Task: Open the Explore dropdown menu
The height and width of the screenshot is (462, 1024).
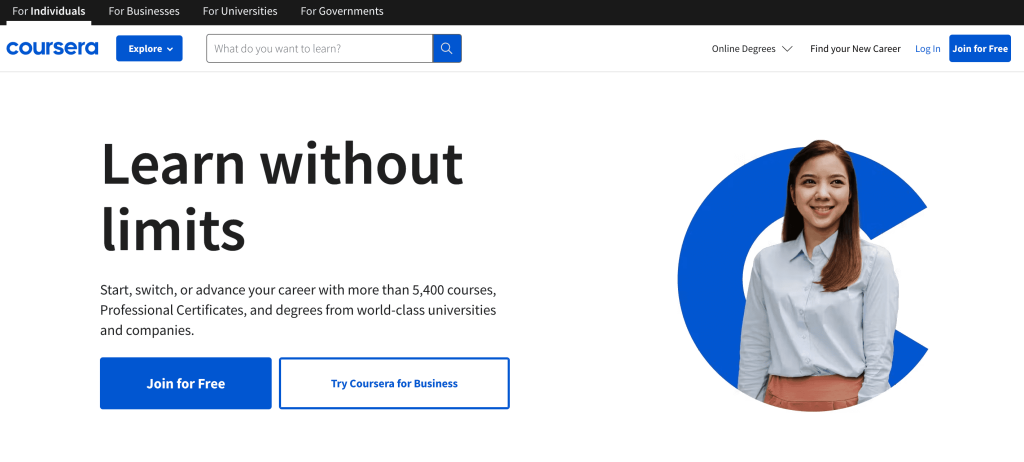Action: 150,48
